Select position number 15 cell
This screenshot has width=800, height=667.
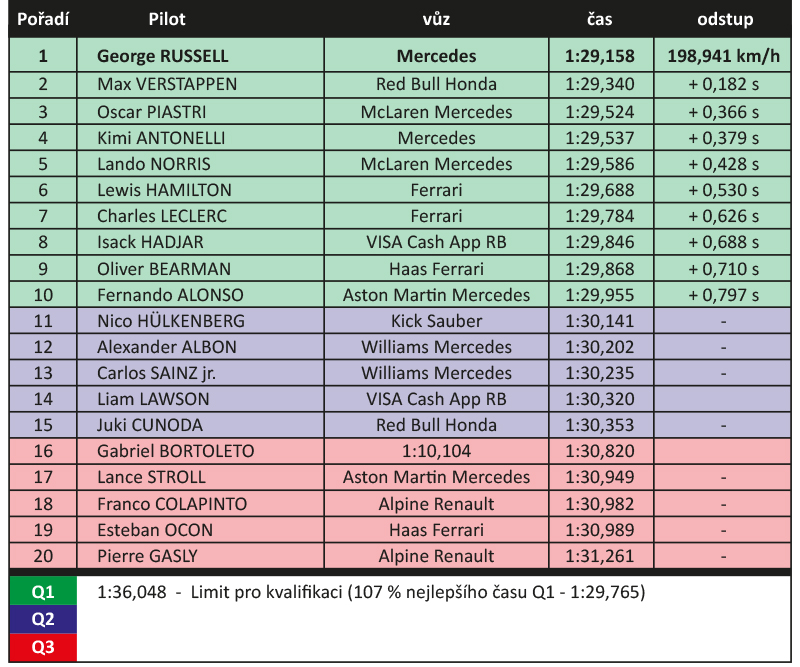42,425
